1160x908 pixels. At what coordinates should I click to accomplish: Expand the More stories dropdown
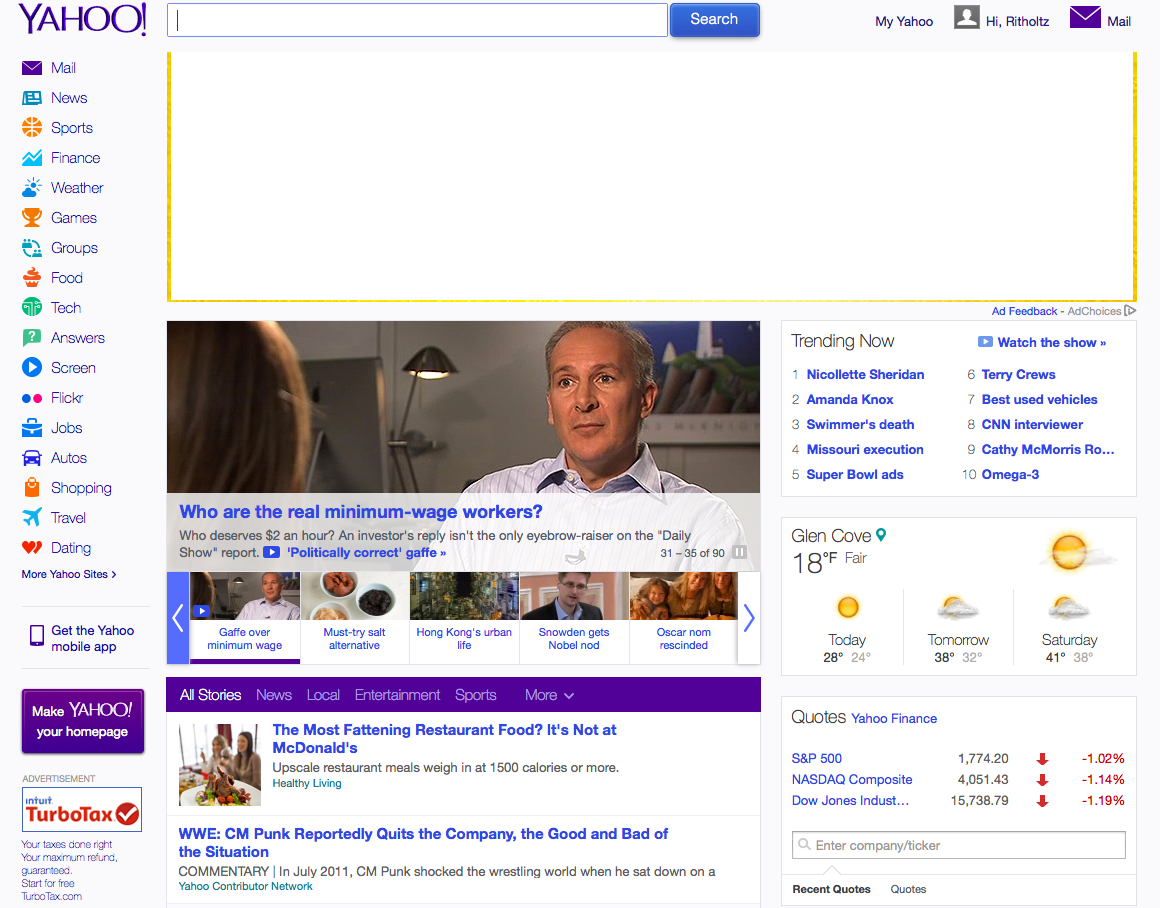(549, 695)
